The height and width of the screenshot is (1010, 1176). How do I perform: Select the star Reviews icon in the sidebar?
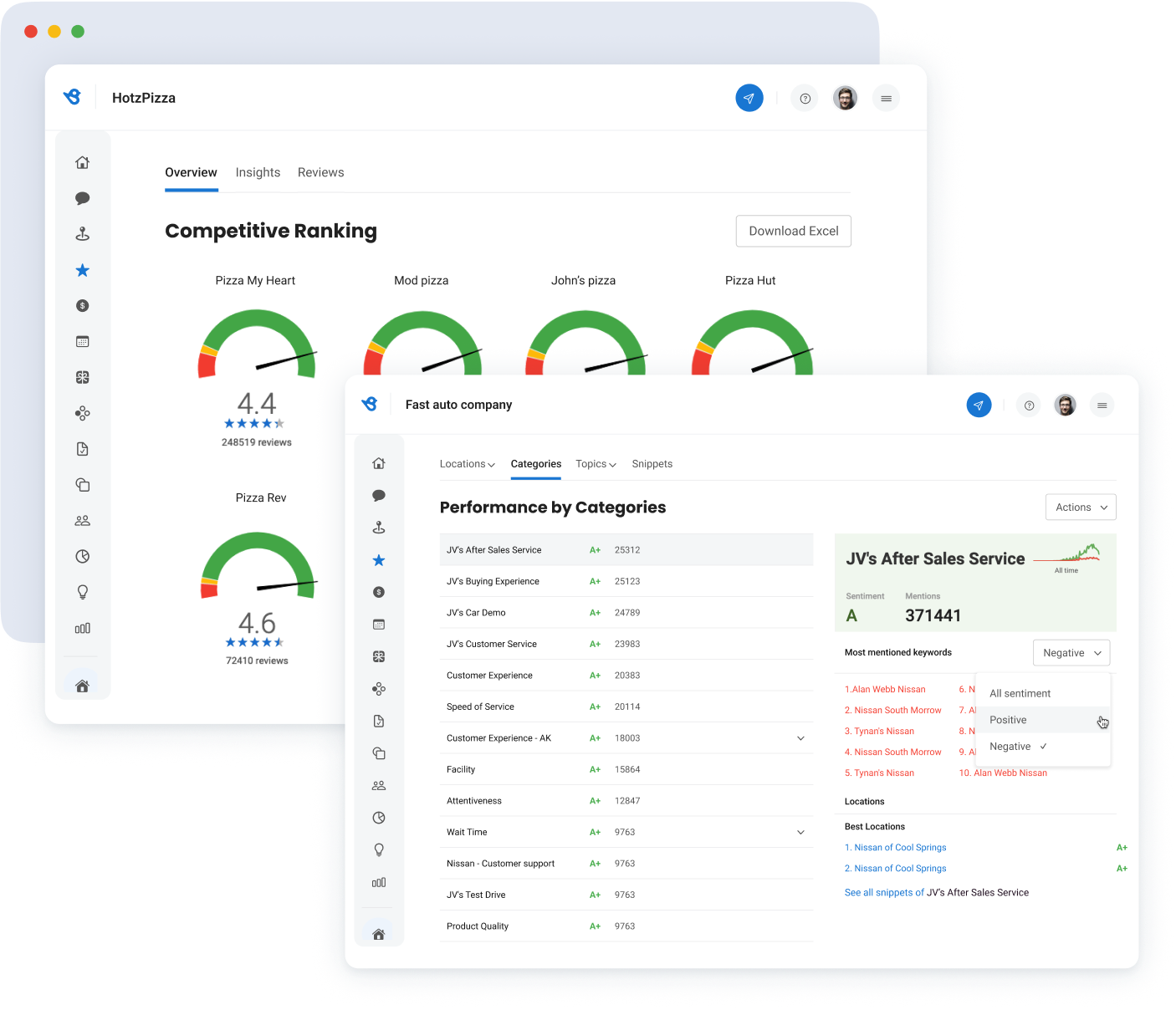[x=379, y=560]
